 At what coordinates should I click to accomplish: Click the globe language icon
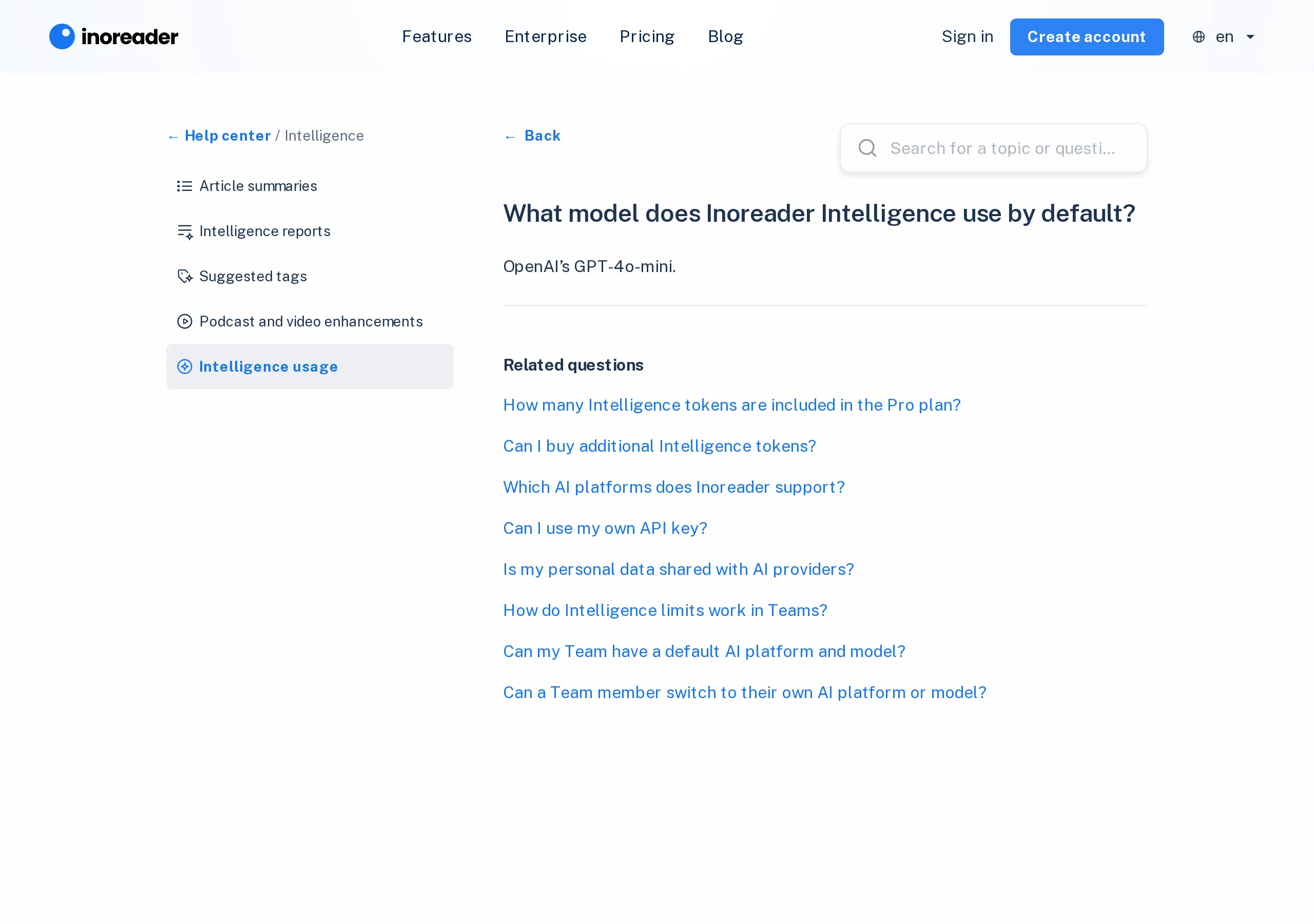1199,36
